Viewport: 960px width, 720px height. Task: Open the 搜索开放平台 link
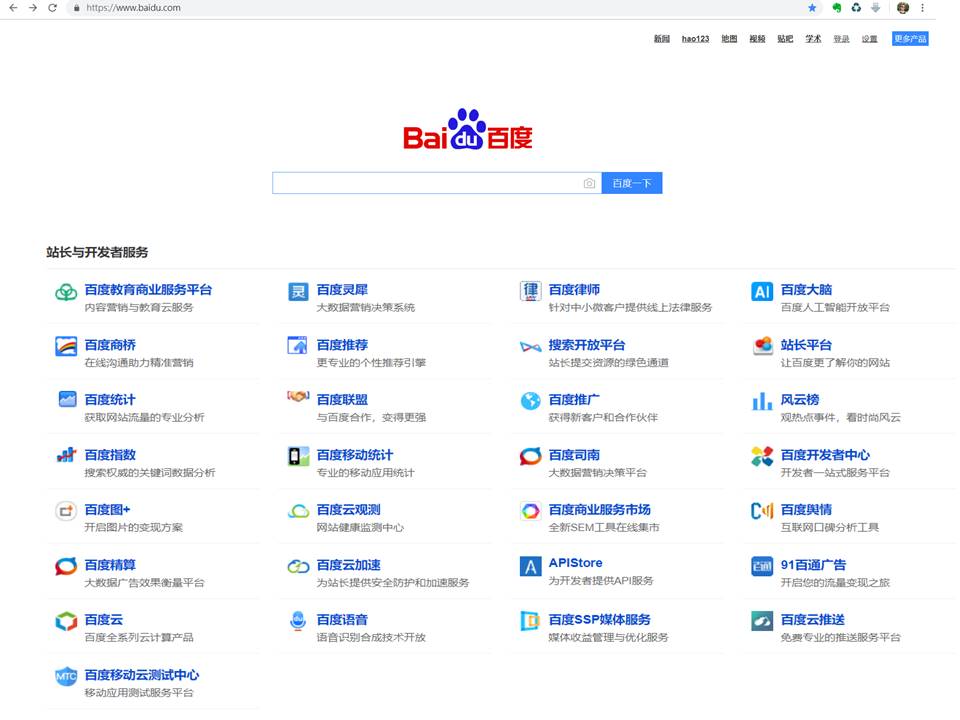[x=587, y=345]
